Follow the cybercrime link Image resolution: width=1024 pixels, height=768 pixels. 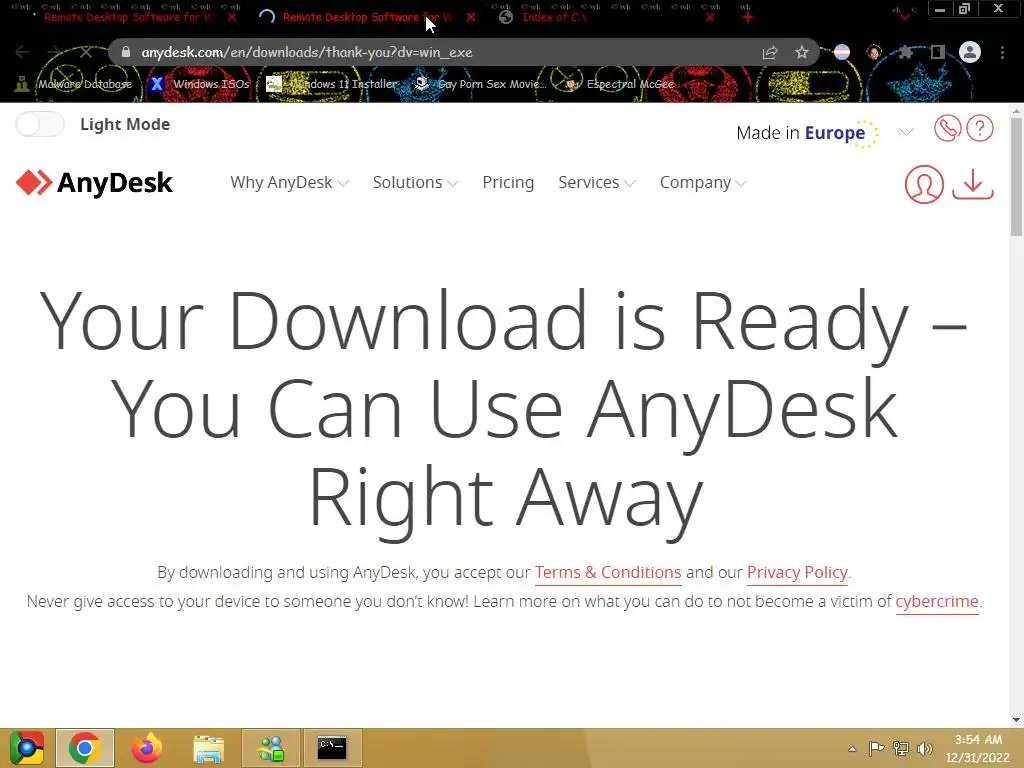[x=937, y=601]
